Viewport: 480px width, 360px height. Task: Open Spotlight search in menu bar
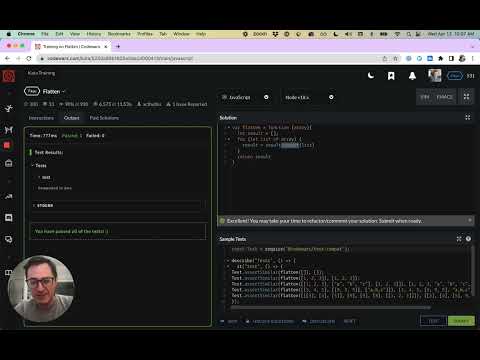tap(408, 34)
